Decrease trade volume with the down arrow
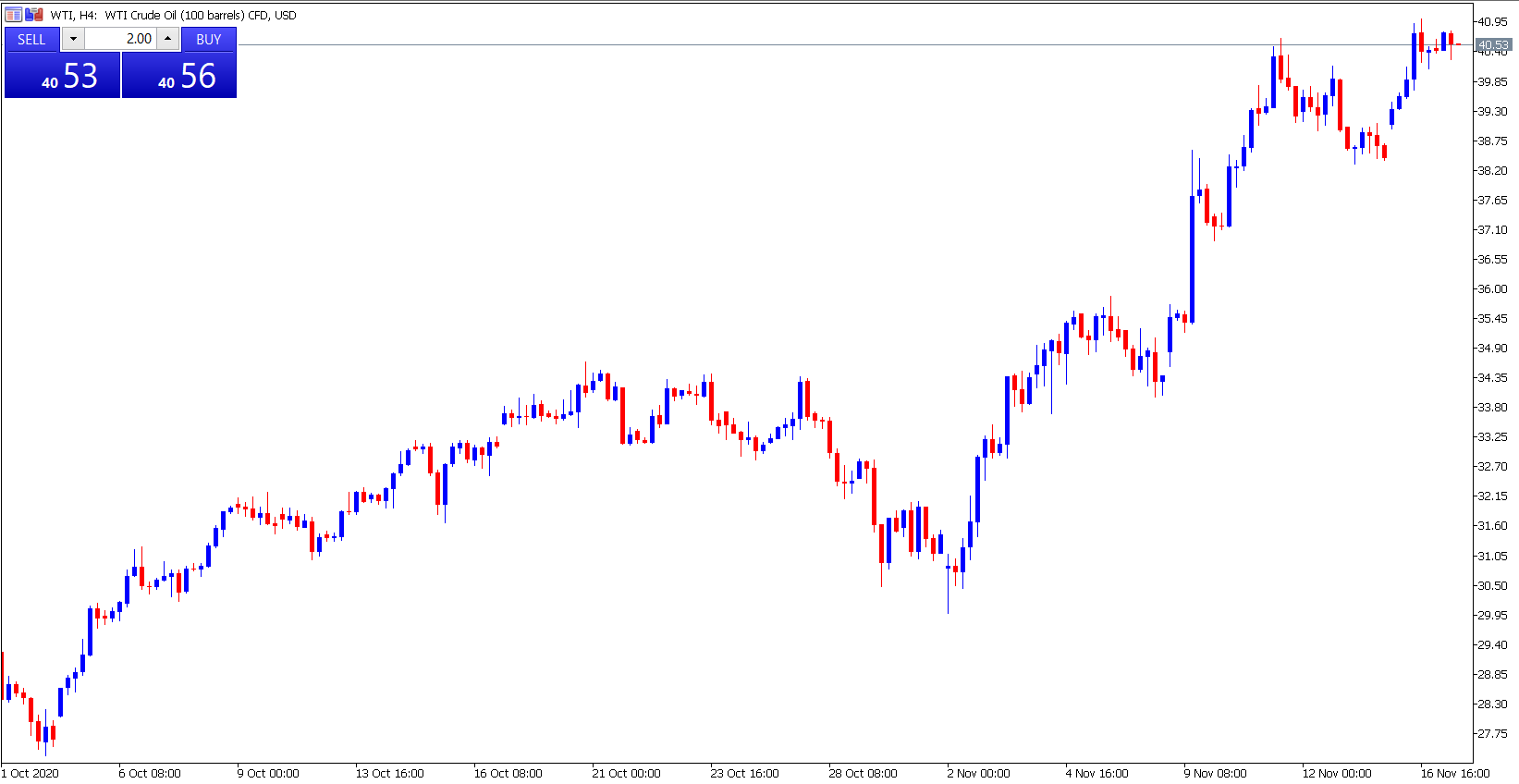 point(73,39)
